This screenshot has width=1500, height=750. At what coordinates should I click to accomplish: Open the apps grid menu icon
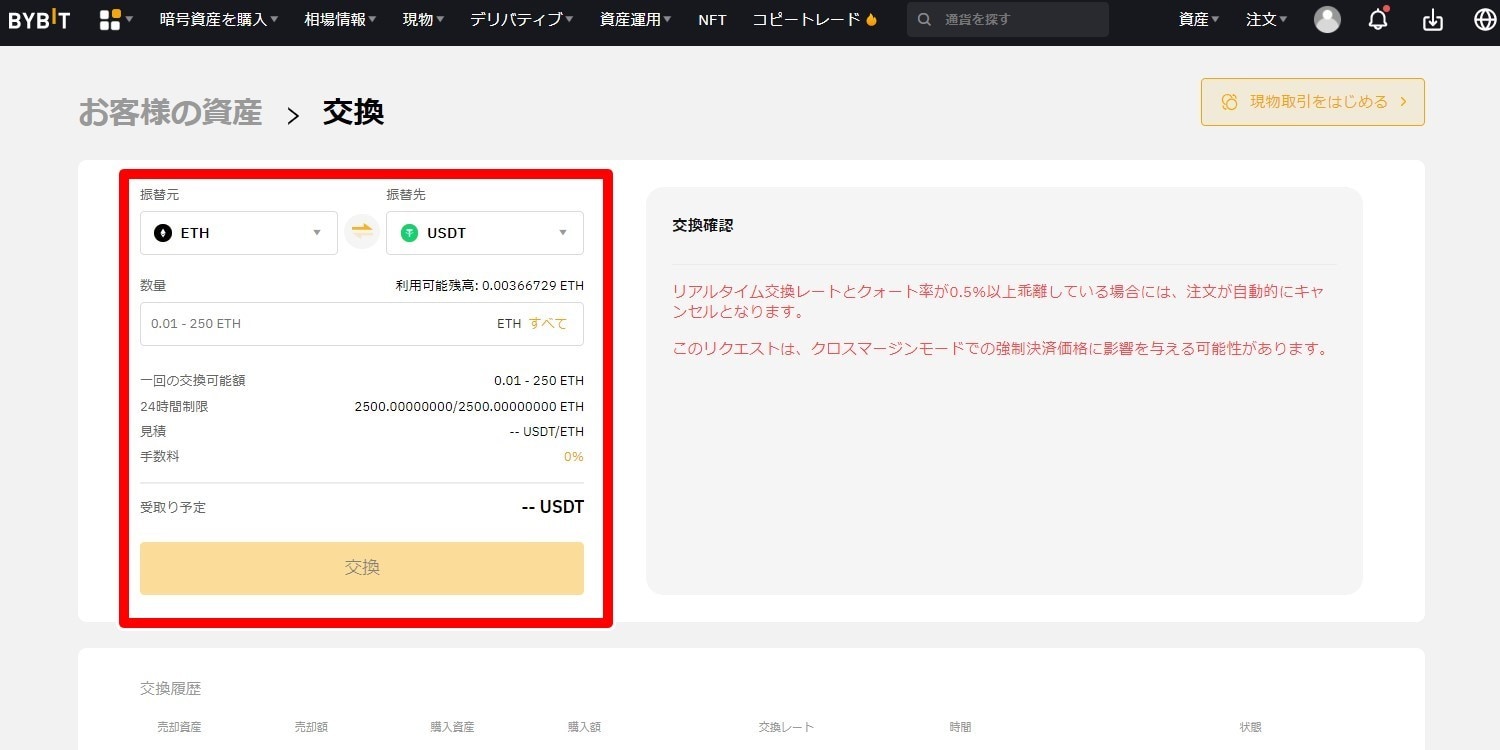tap(110, 19)
